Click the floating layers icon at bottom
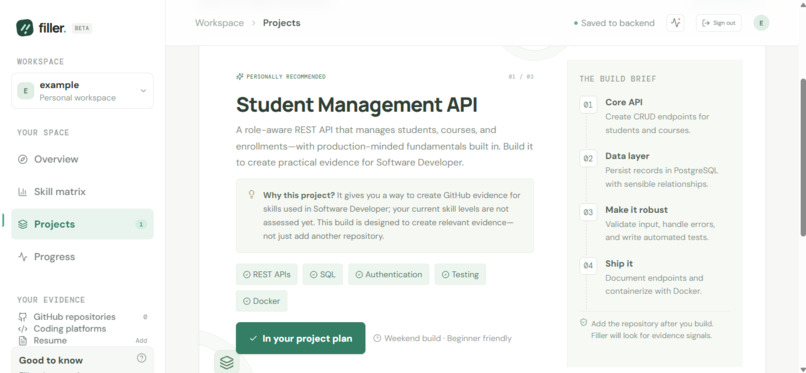 227,362
